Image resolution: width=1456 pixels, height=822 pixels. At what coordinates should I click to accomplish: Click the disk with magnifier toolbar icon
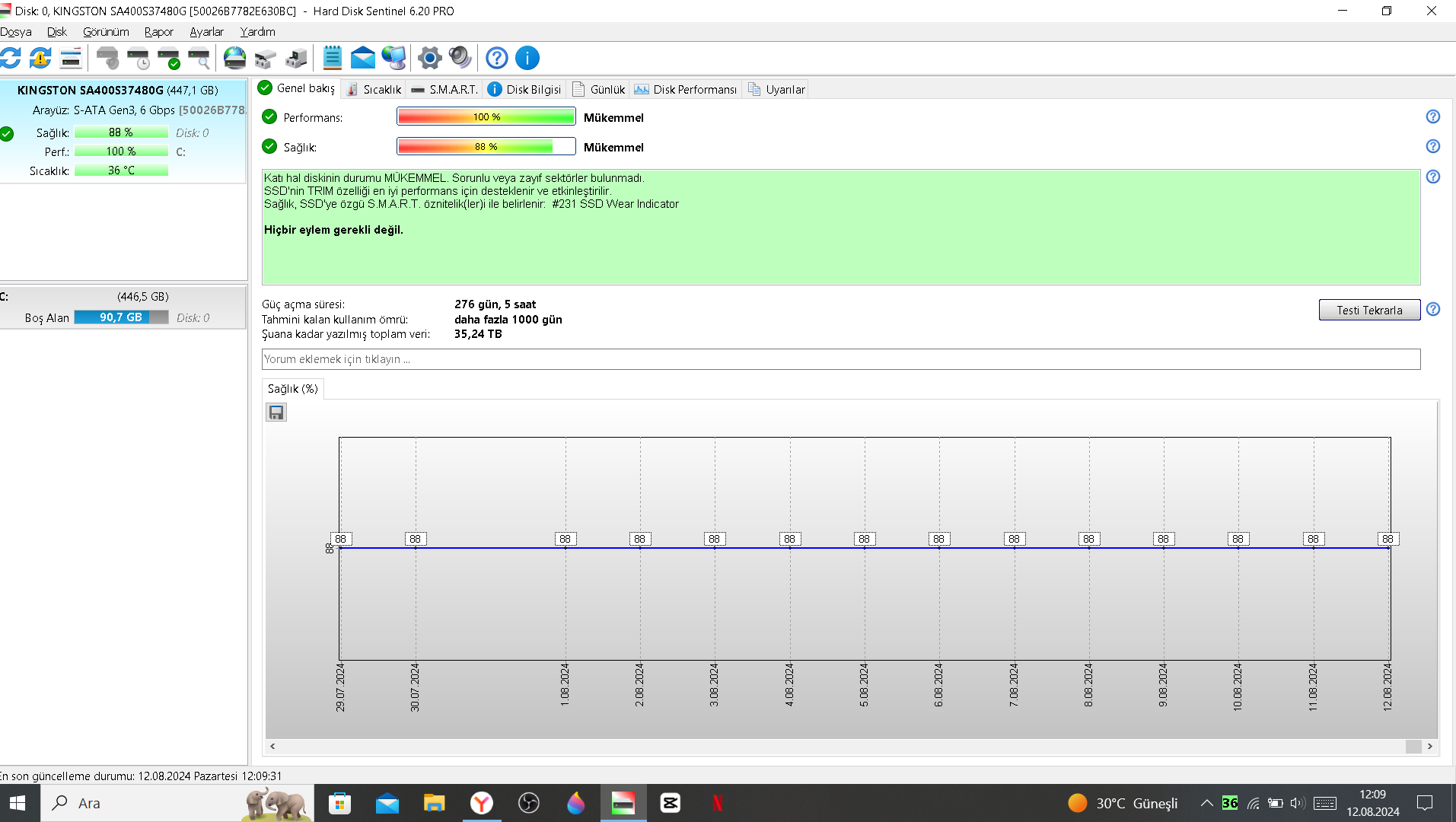click(199, 58)
